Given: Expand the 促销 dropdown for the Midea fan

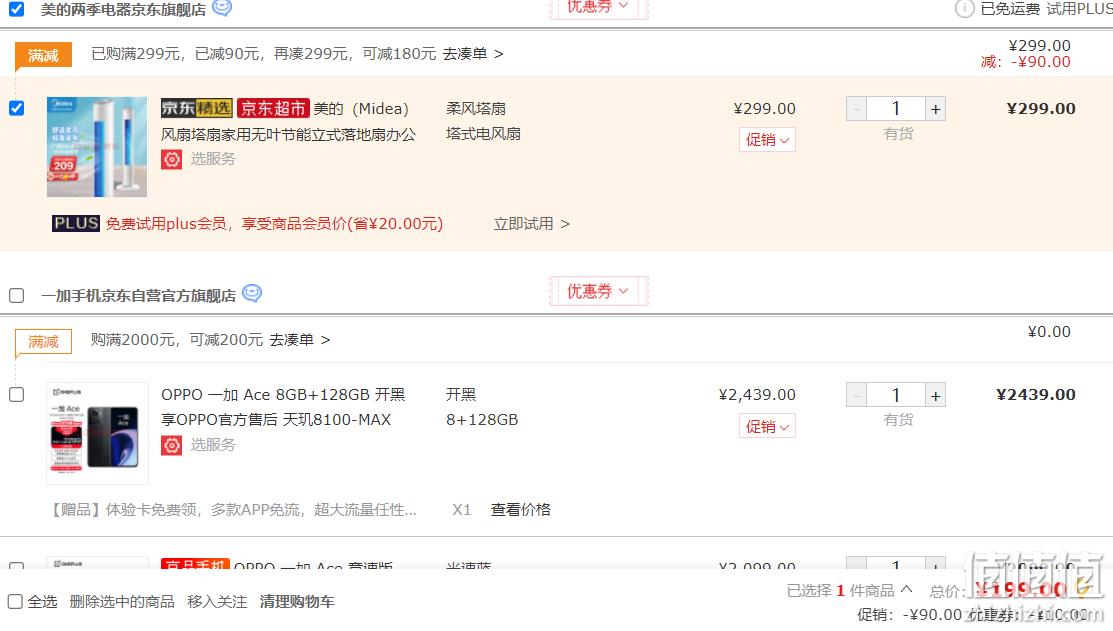Looking at the screenshot, I should point(767,140).
